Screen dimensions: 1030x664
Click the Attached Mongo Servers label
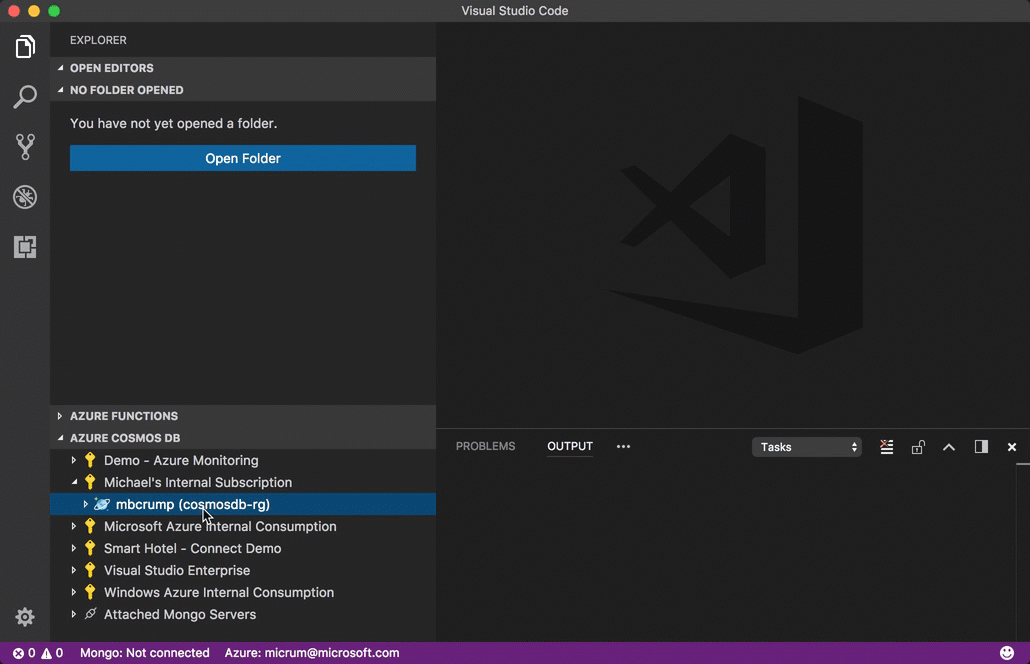[x=180, y=614]
